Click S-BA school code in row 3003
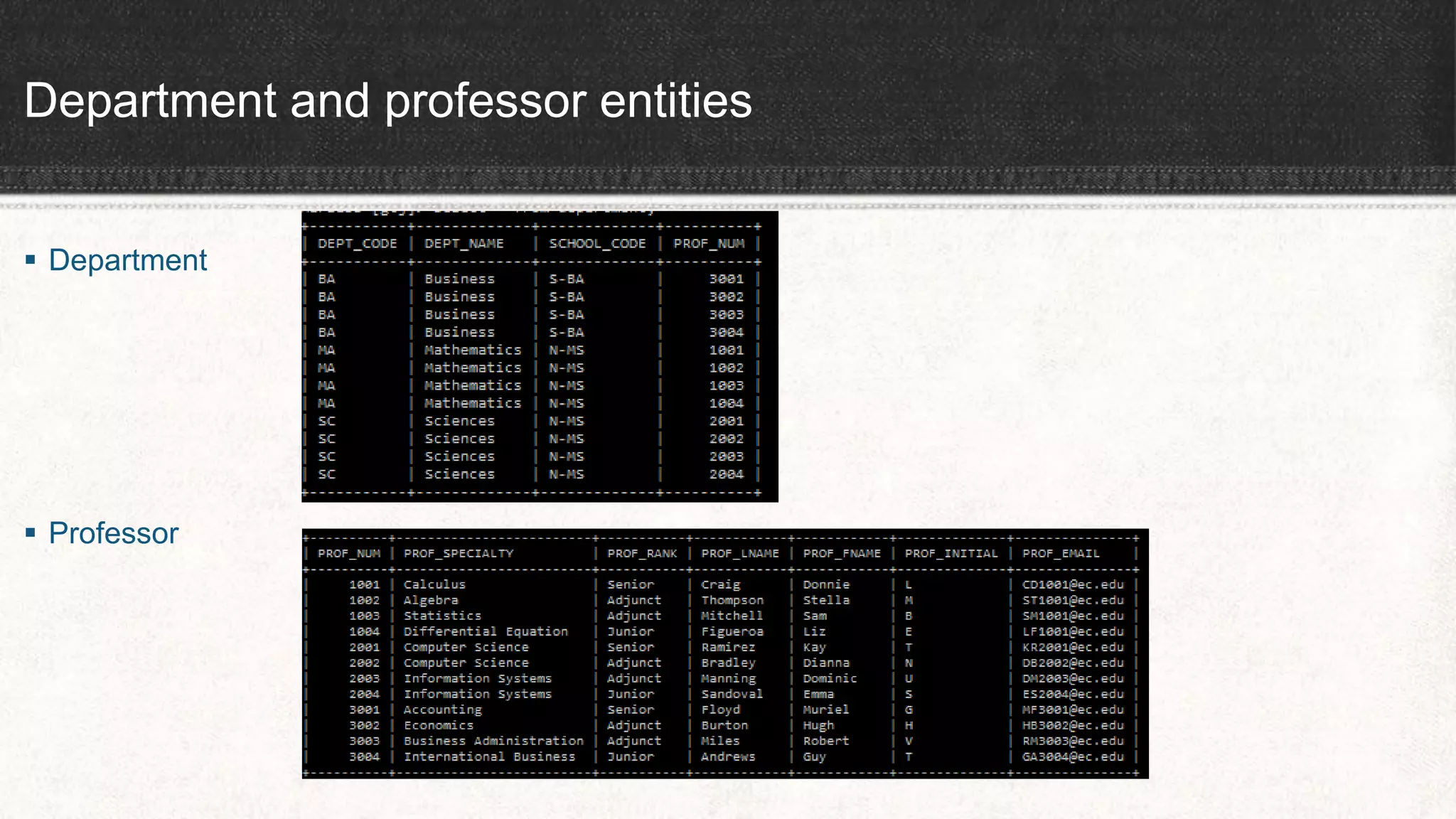This screenshot has width=1456, height=819. [x=566, y=315]
